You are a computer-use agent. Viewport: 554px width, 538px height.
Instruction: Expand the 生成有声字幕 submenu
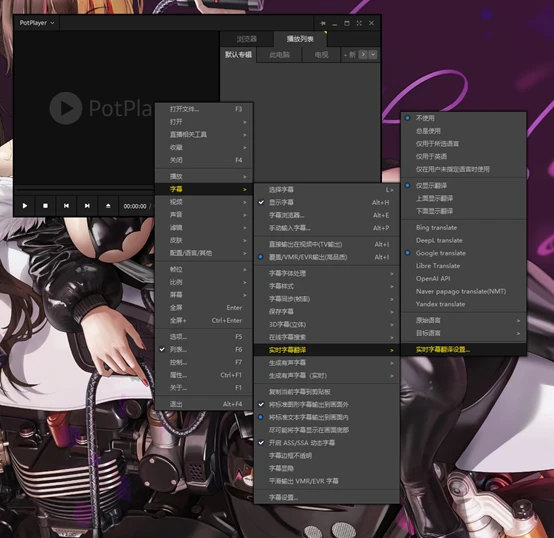(x=327, y=363)
